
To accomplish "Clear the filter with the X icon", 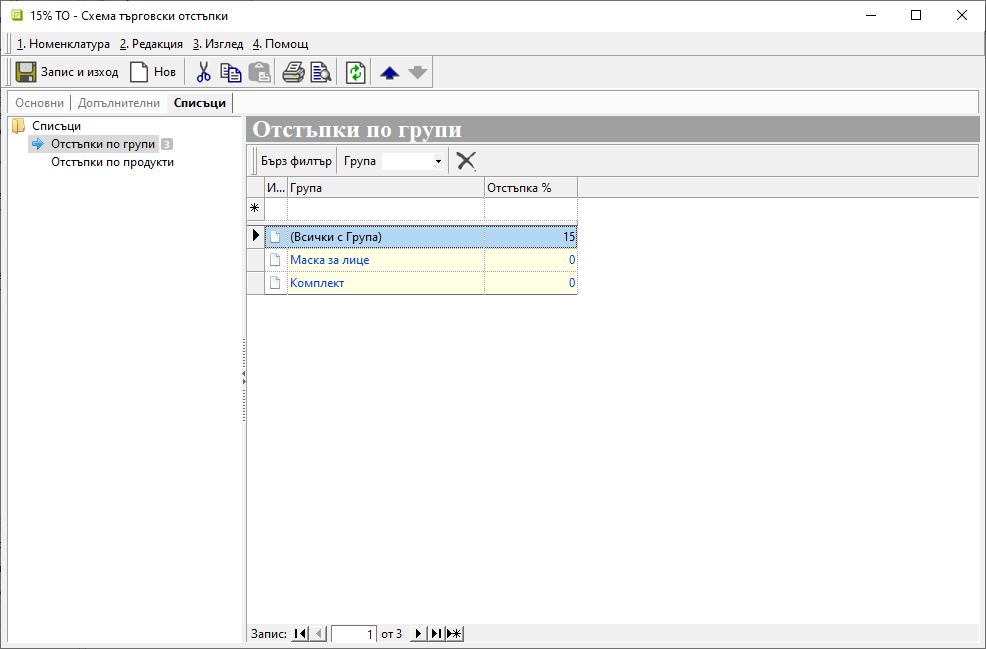I will 466,161.
